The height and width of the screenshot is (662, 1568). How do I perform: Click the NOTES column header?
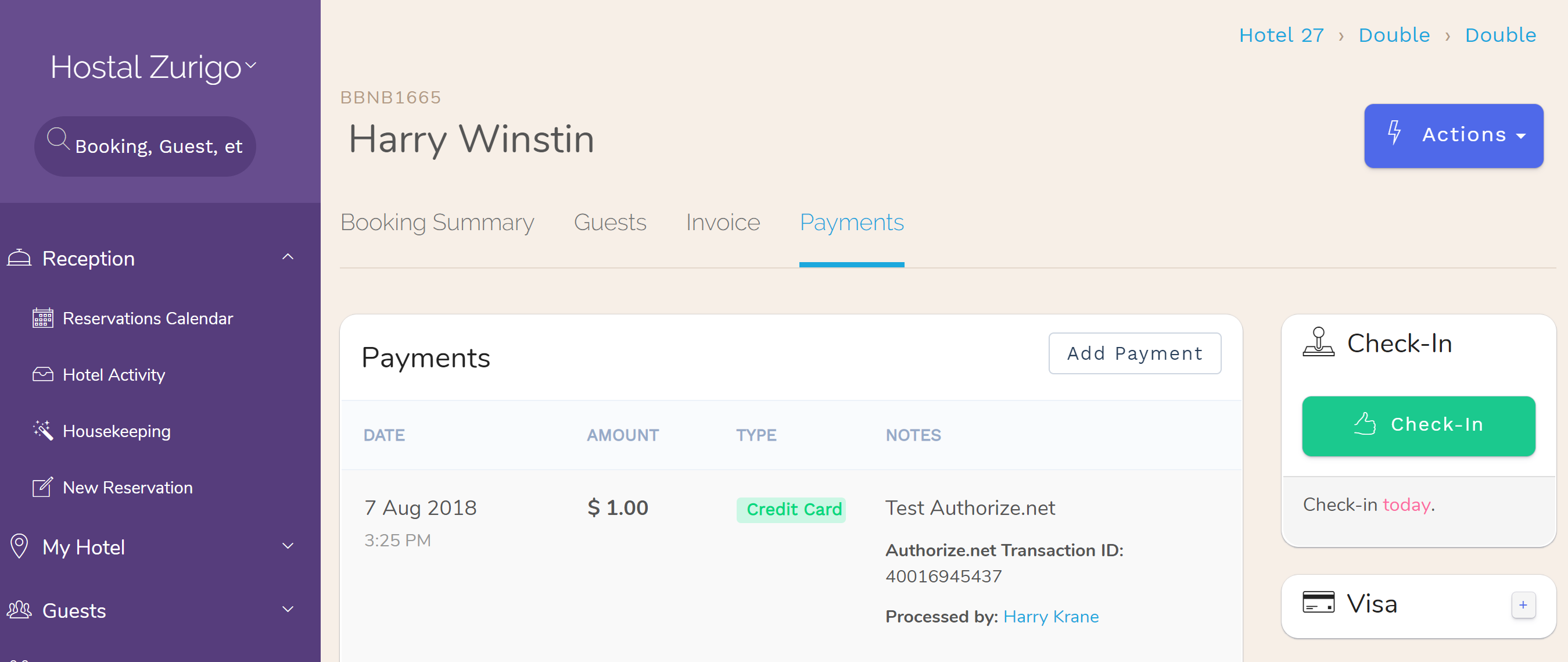click(x=913, y=435)
